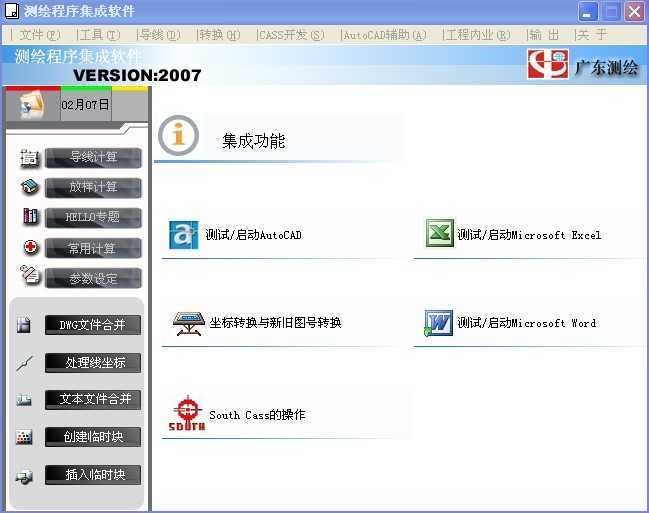This screenshot has height=513, width=649.
Task: Open the 关于 menu
Action: coord(592,35)
